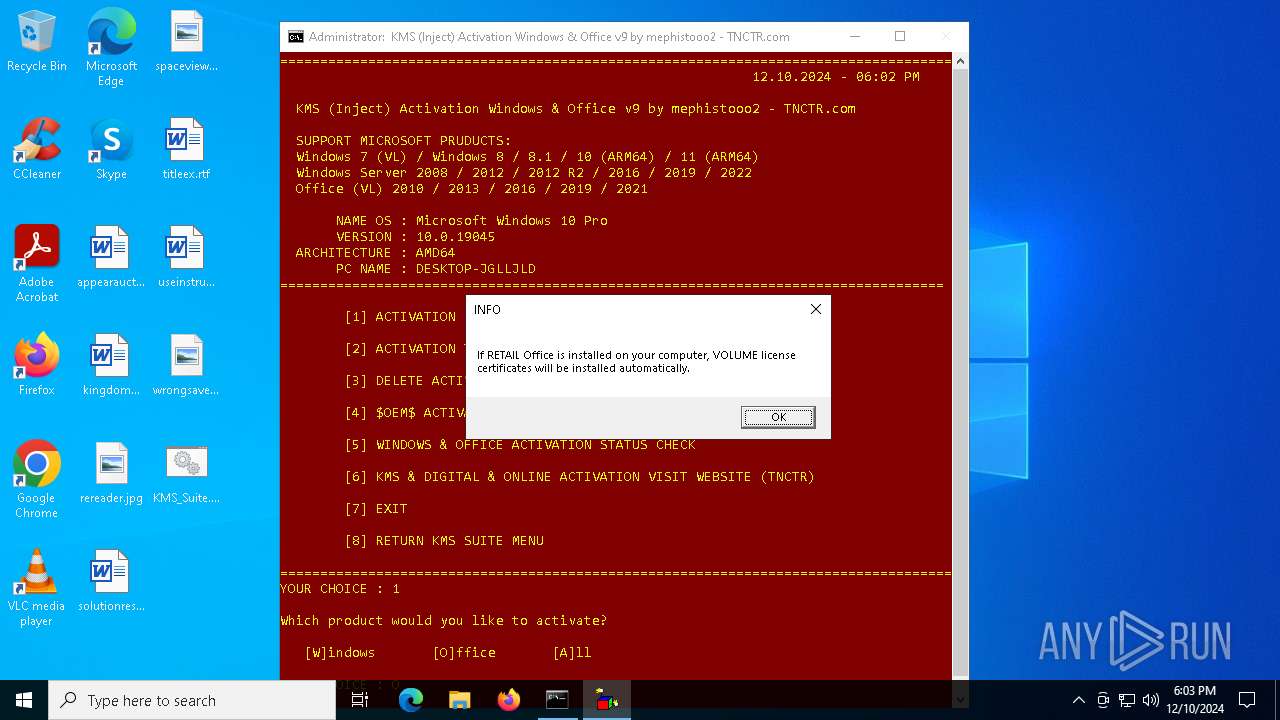The height and width of the screenshot is (720, 1280).
Task: Click the KMS Suite taskbar icon
Action: click(607, 700)
